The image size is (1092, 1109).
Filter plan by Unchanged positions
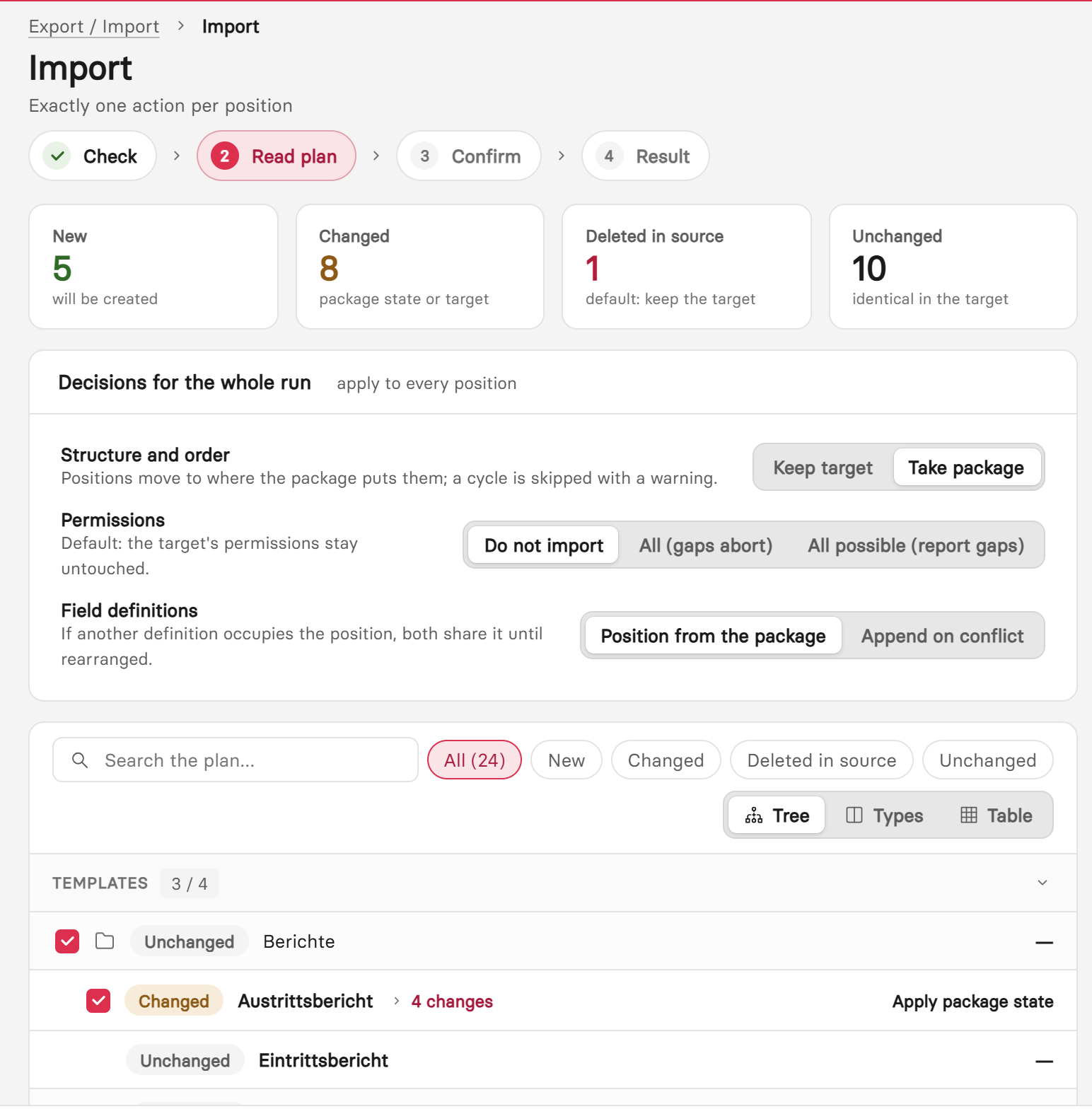[x=988, y=760]
